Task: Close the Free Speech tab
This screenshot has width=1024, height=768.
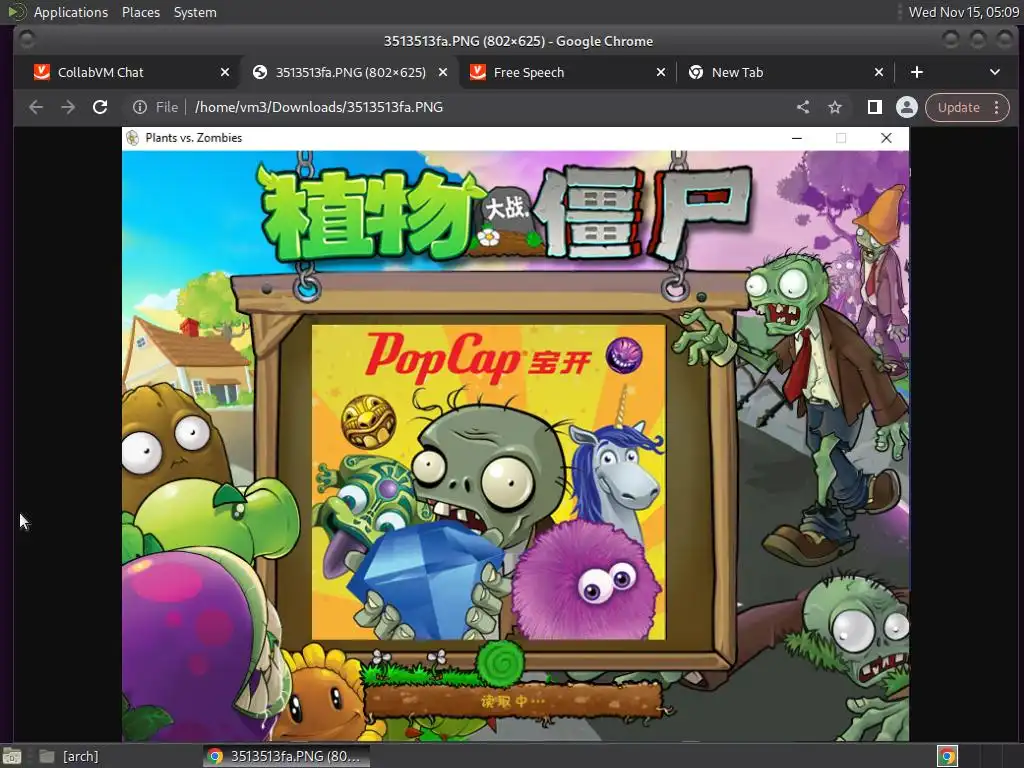Action: (661, 72)
